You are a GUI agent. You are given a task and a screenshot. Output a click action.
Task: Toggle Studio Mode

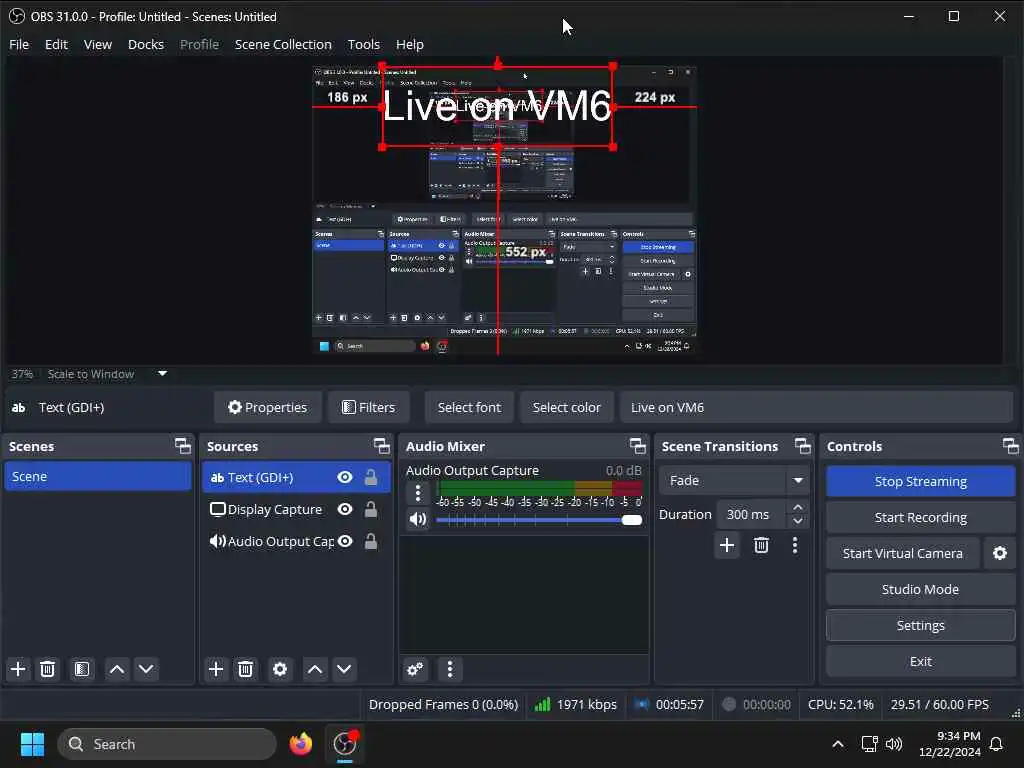pyautogui.click(x=920, y=589)
